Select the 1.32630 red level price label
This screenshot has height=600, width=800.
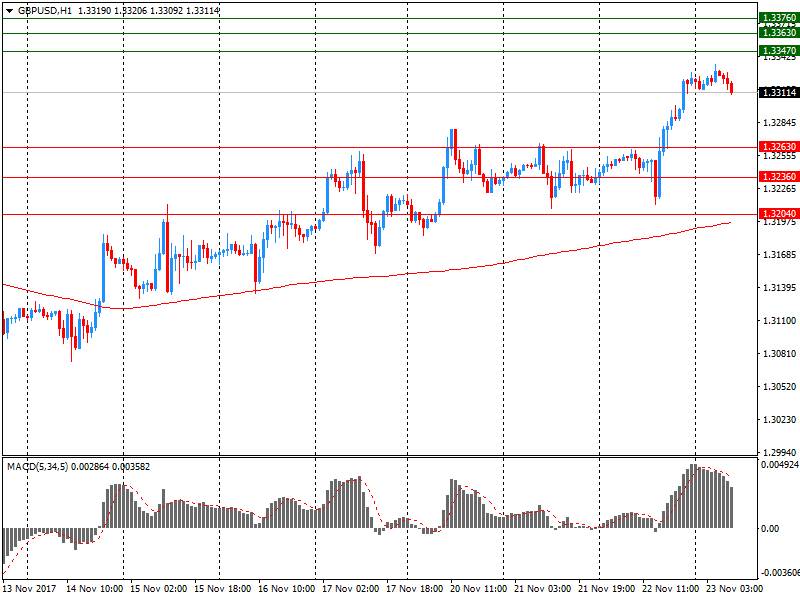tap(779, 147)
